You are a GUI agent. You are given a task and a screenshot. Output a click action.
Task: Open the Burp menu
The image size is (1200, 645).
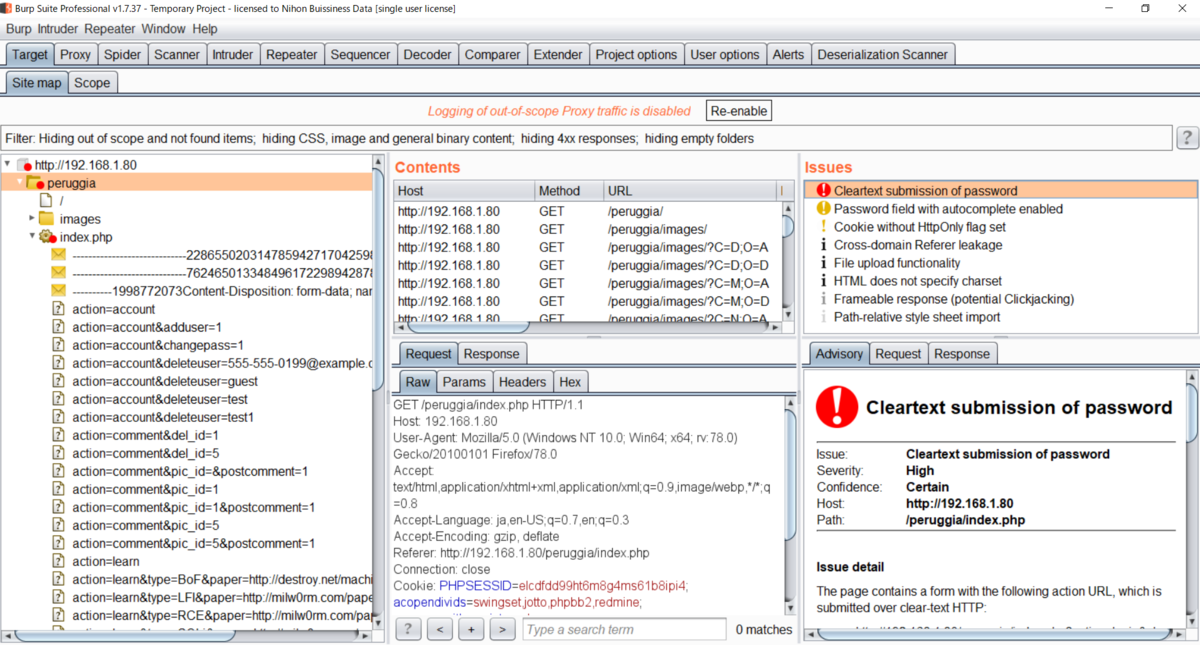point(19,29)
